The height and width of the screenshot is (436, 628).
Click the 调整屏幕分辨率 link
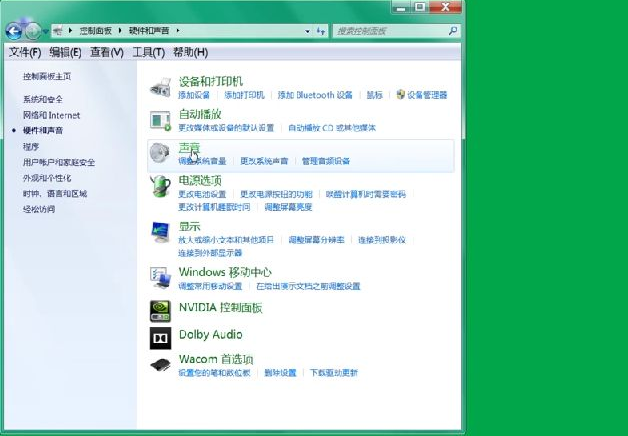(x=316, y=240)
